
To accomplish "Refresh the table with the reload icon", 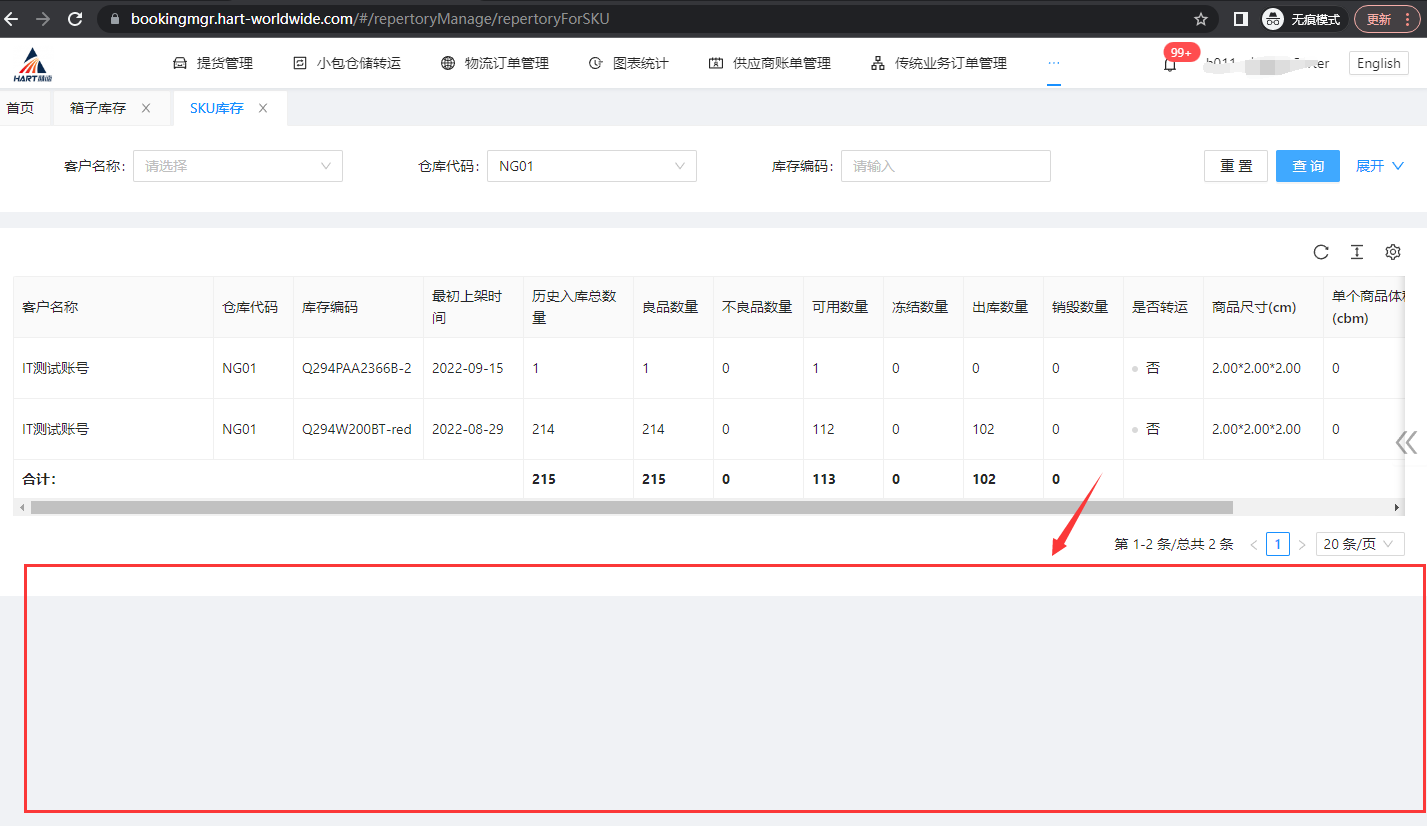I will pyautogui.click(x=1320, y=252).
